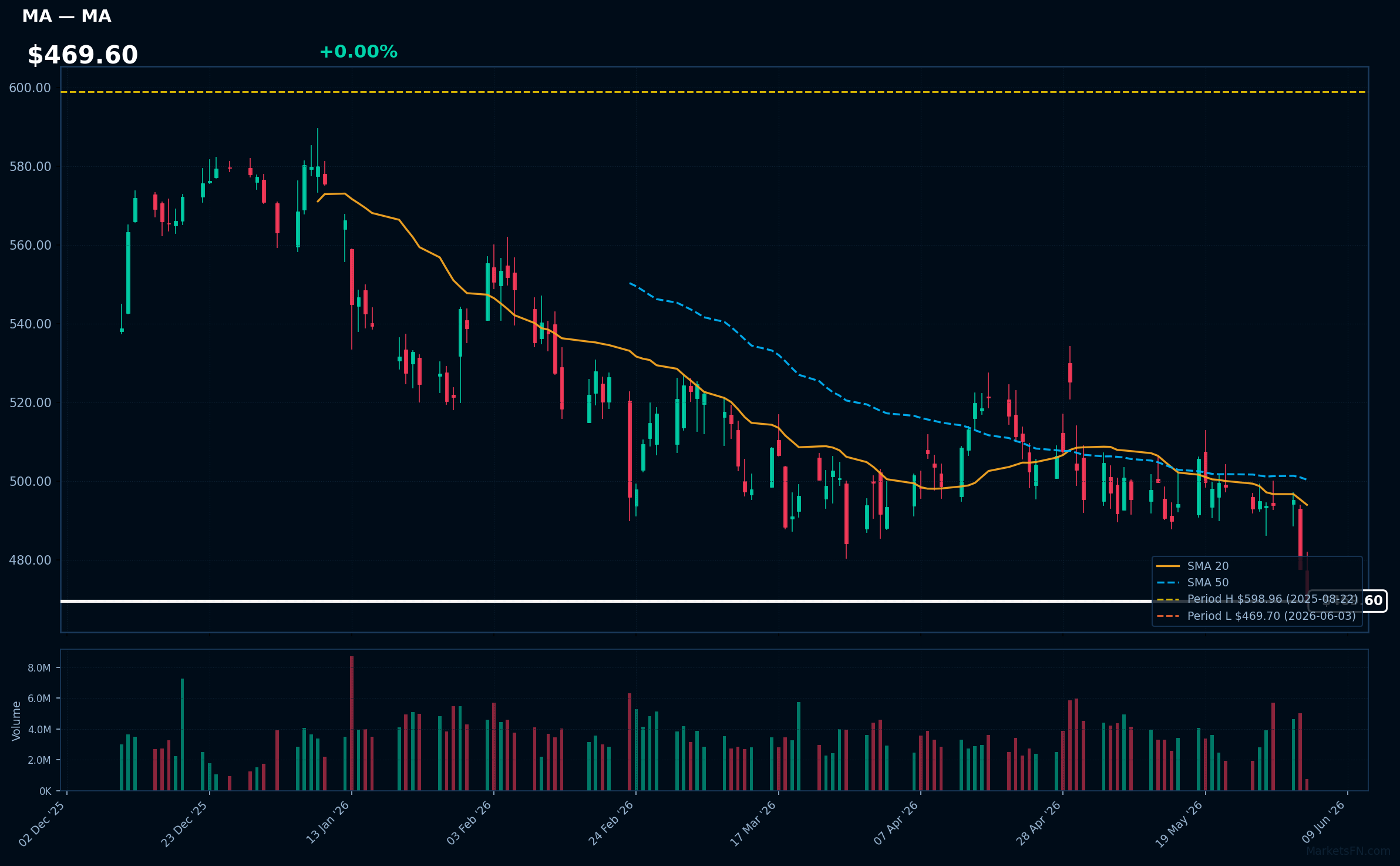1400x866 pixels.
Task: Click the rotated "Volume" axis title
Action: click(16, 721)
